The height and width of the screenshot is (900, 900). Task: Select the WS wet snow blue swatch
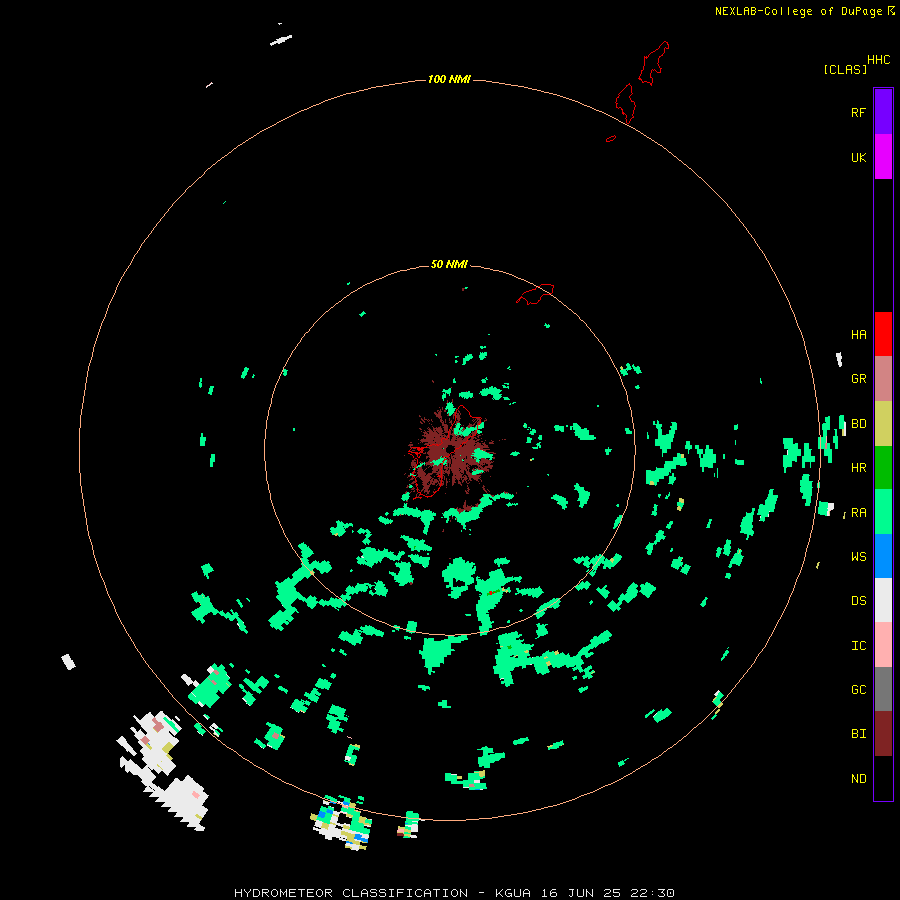[x=883, y=556]
